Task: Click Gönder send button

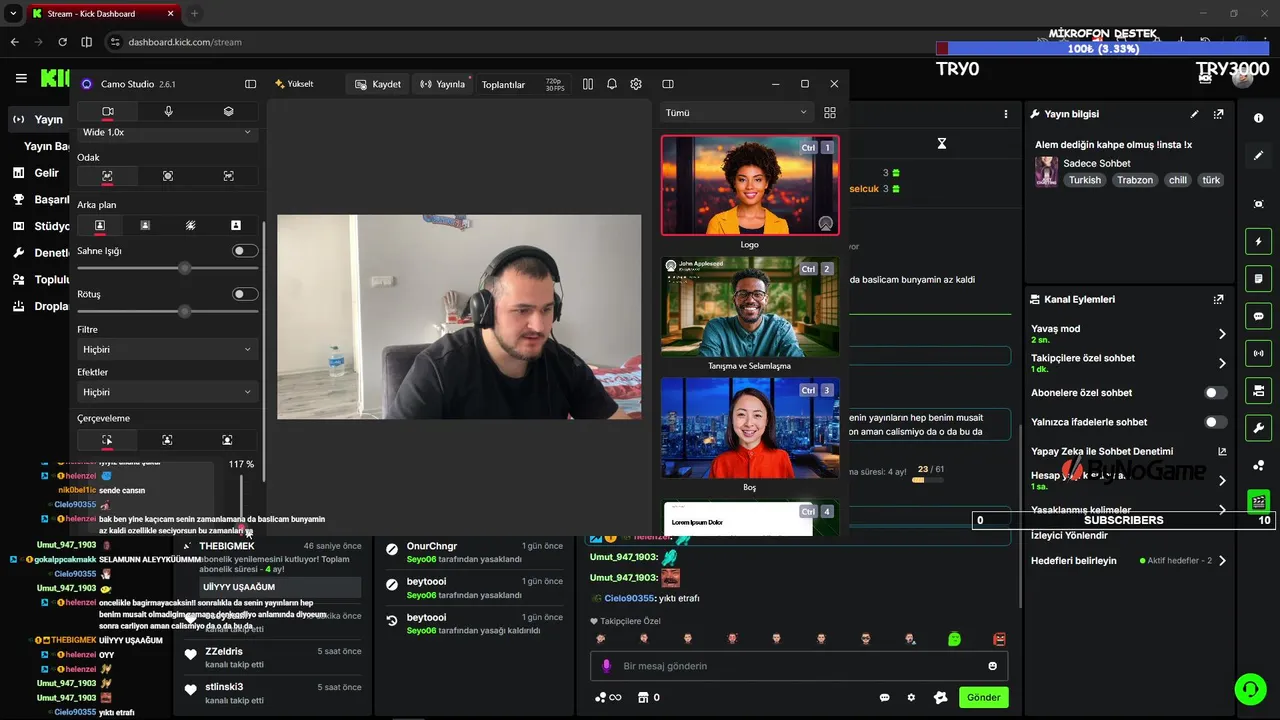Action: coord(983,697)
